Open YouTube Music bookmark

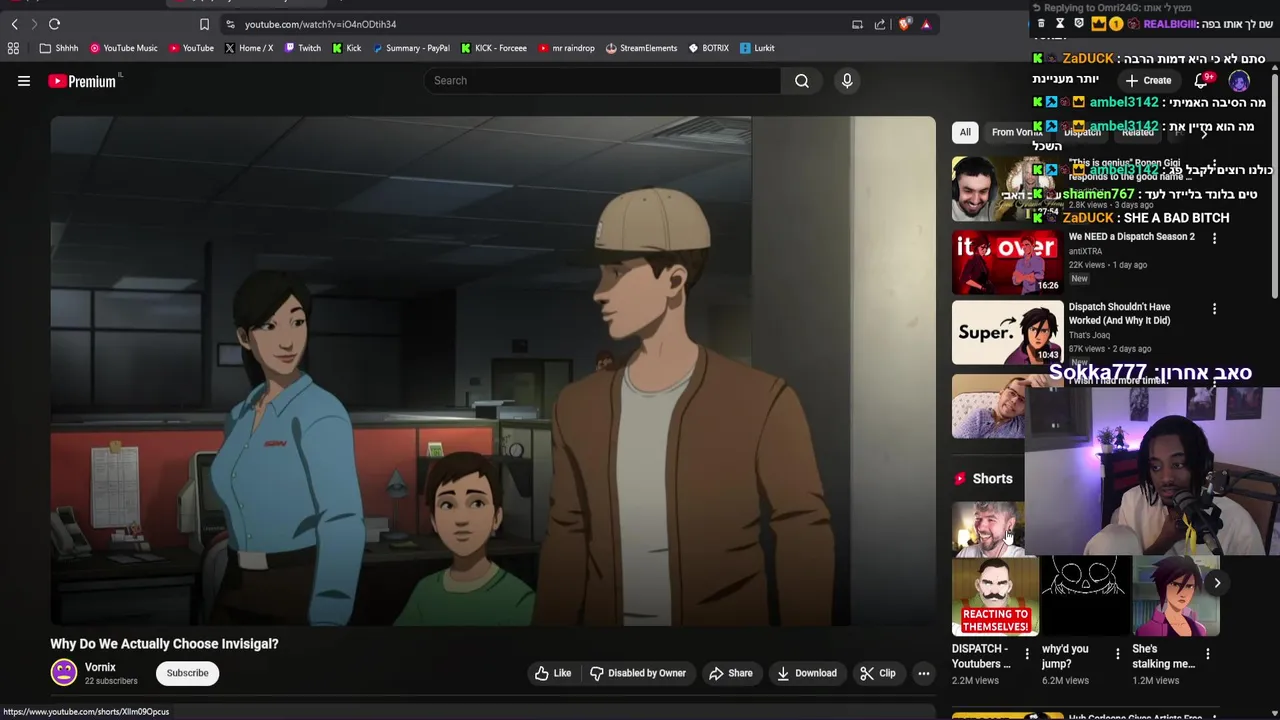click(x=123, y=48)
